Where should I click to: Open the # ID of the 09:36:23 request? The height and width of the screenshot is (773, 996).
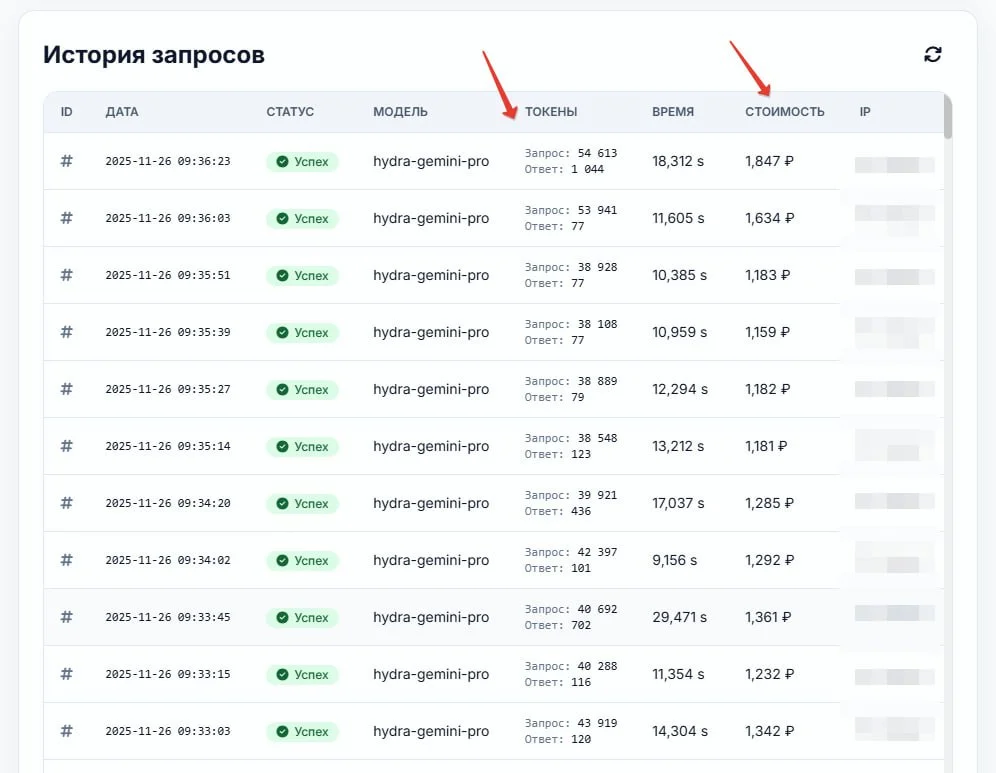[x=67, y=161]
